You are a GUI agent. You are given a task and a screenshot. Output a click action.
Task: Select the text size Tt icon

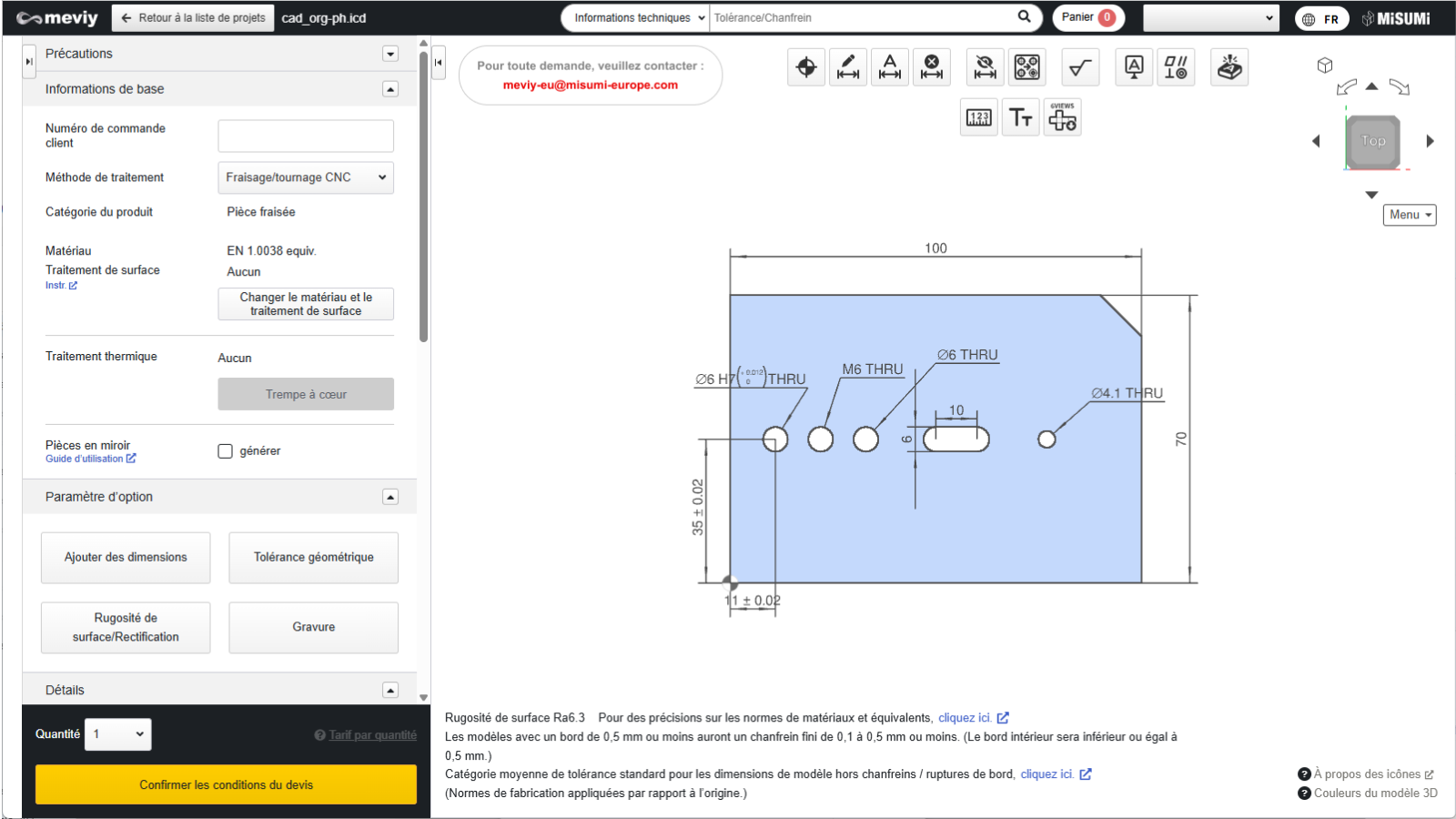(x=1020, y=118)
